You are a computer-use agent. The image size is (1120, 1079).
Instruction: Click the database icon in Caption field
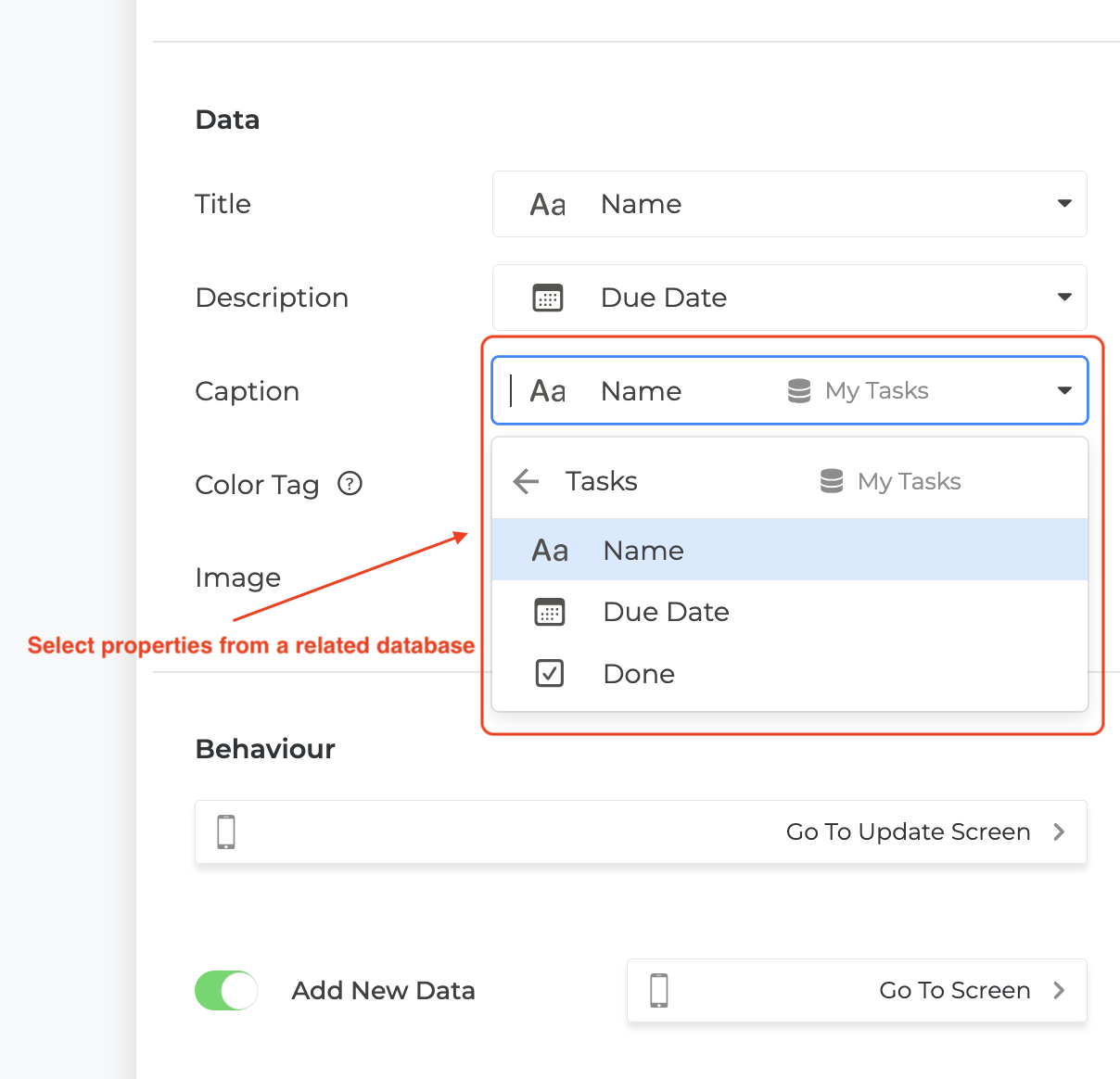(x=799, y=391)
